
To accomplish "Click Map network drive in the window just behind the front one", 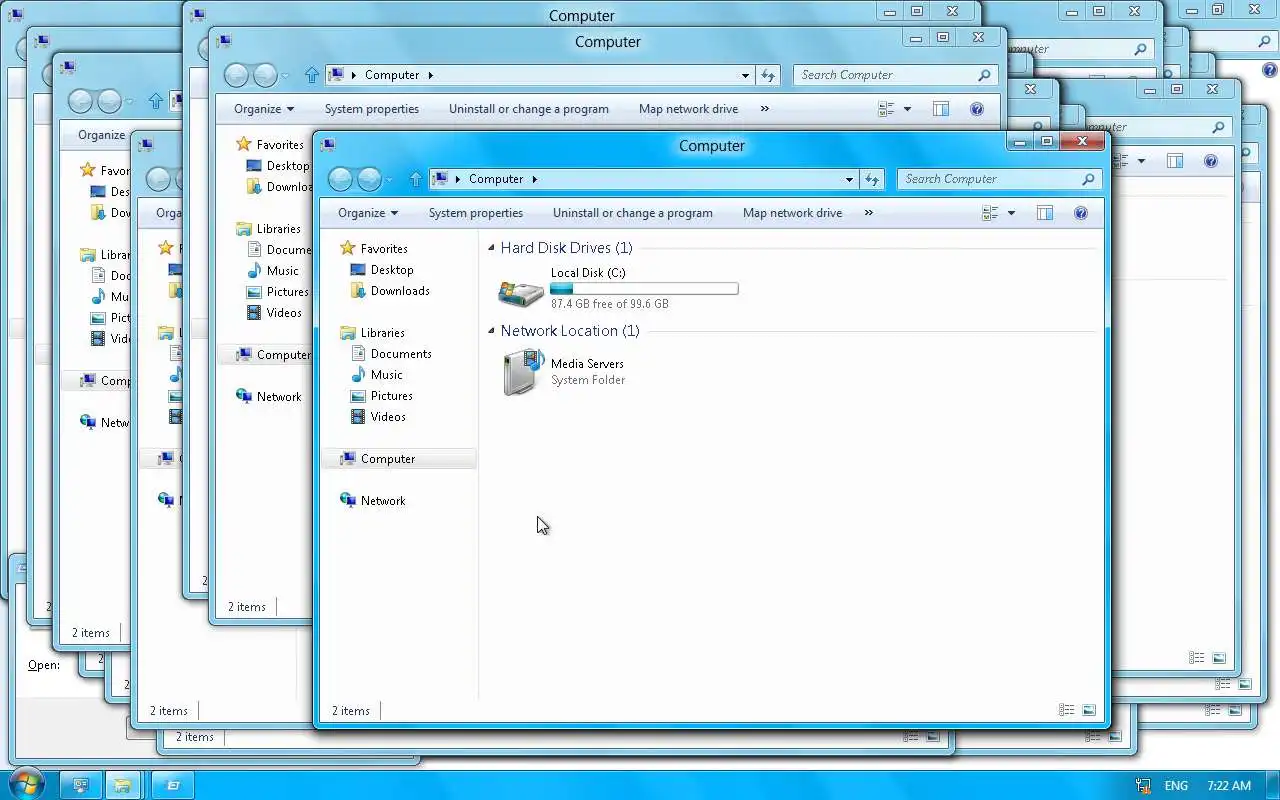I will click(688, 109).
